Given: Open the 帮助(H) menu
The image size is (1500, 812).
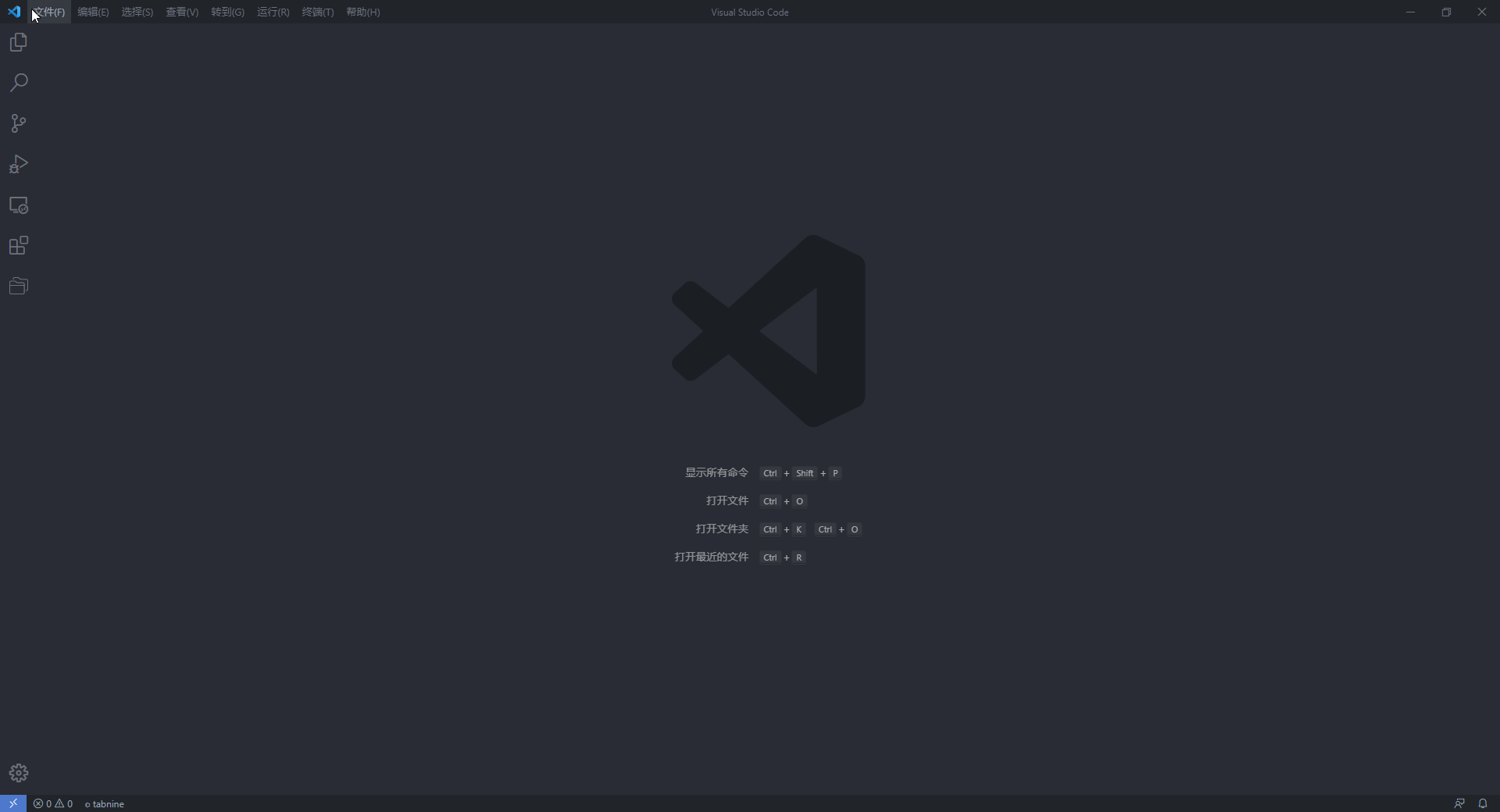Looking at the screenshot, I should click(x=362, y=12).
